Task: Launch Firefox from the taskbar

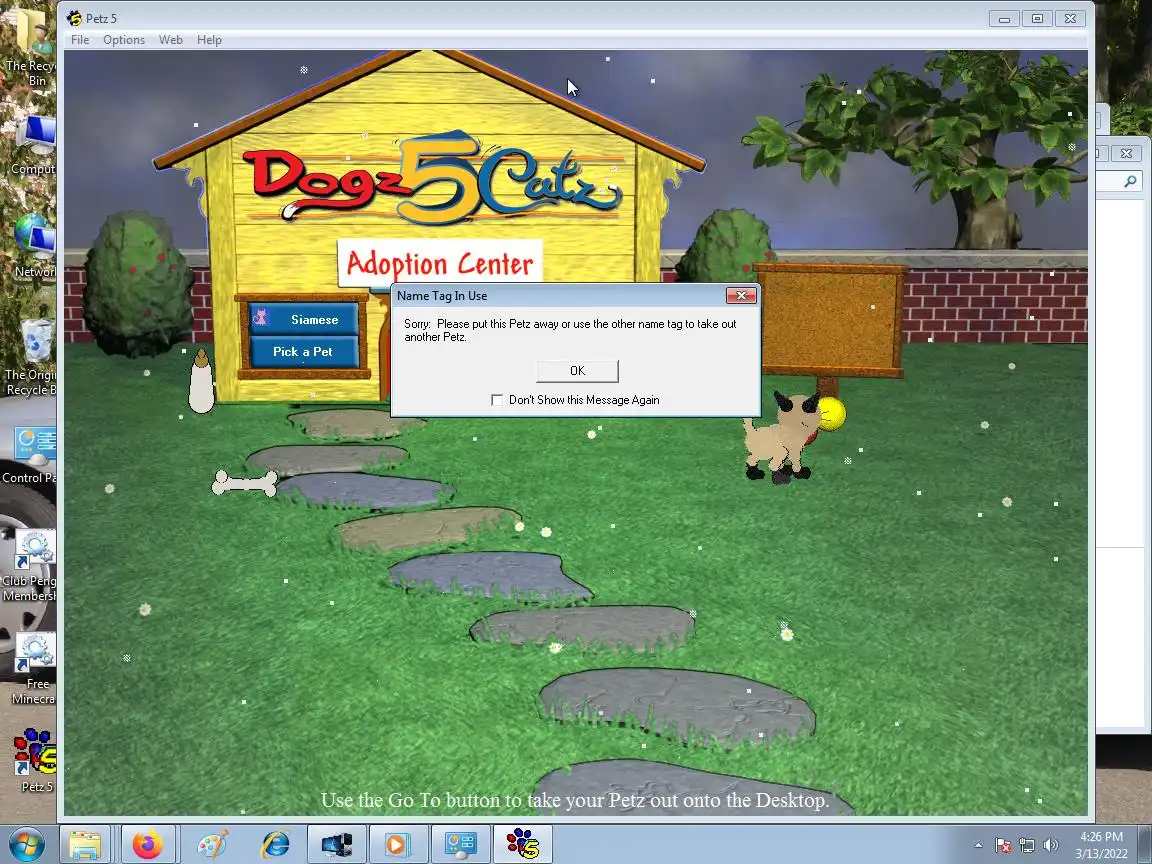Action: [148, 845]
